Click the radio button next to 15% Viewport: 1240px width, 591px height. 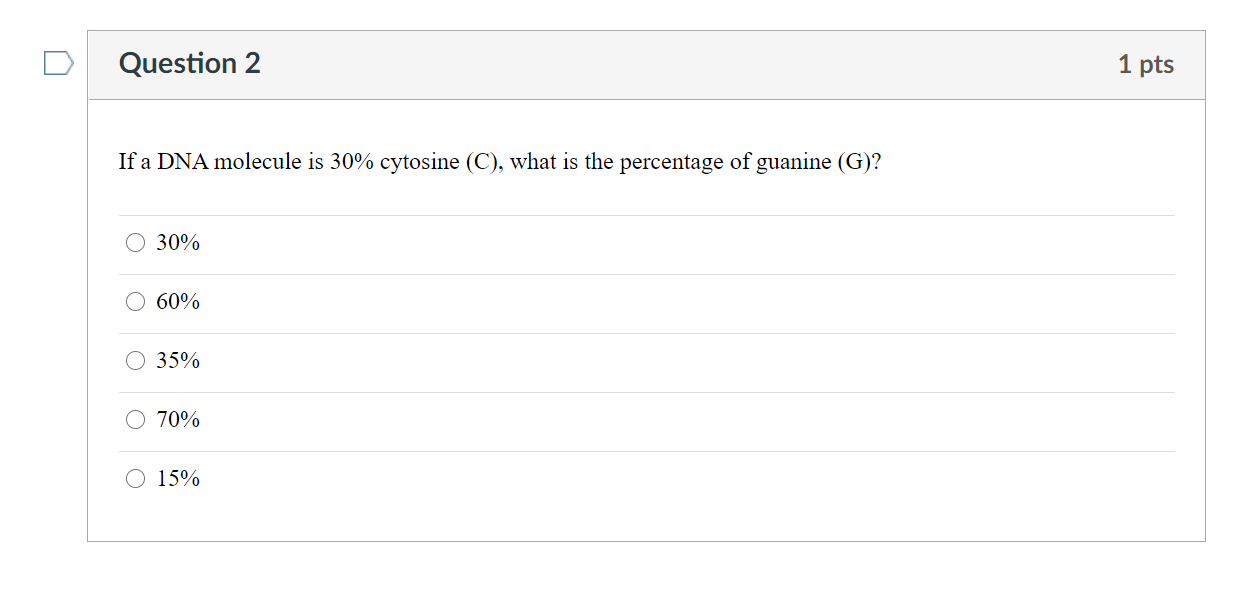(135, 478)
